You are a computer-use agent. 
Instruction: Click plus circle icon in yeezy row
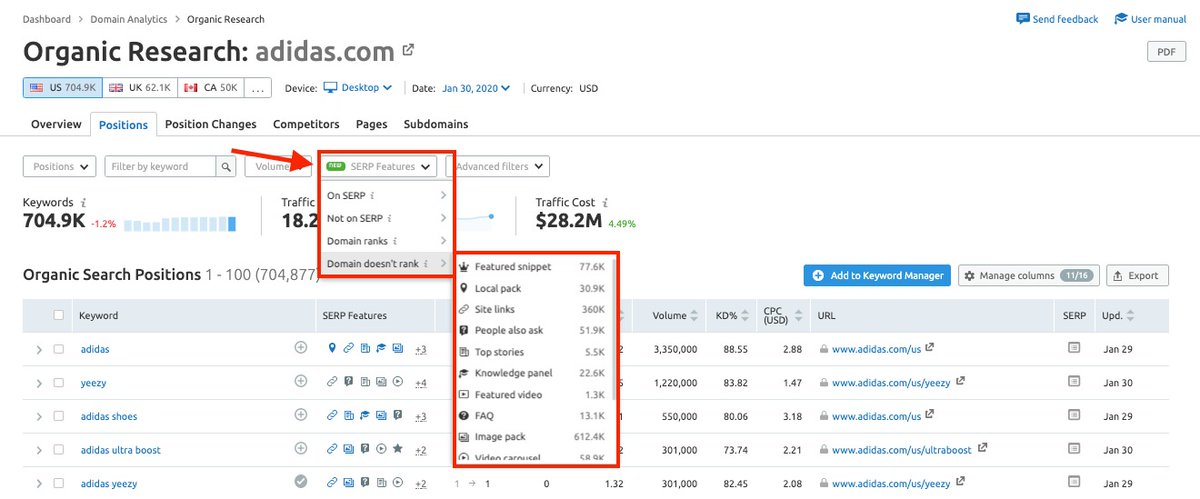click(x=300, y=381)
